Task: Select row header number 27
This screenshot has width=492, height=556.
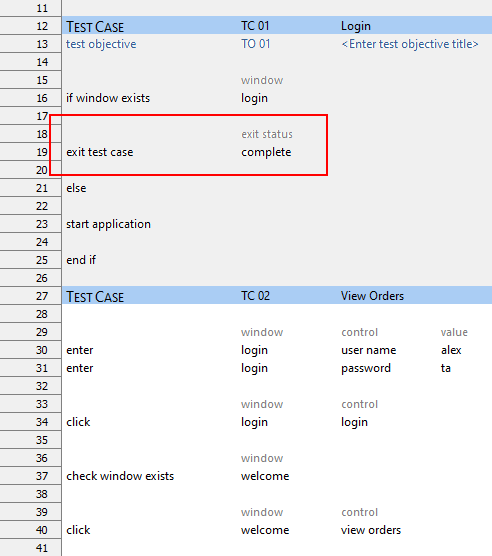Action: click(x=30, y=296)
